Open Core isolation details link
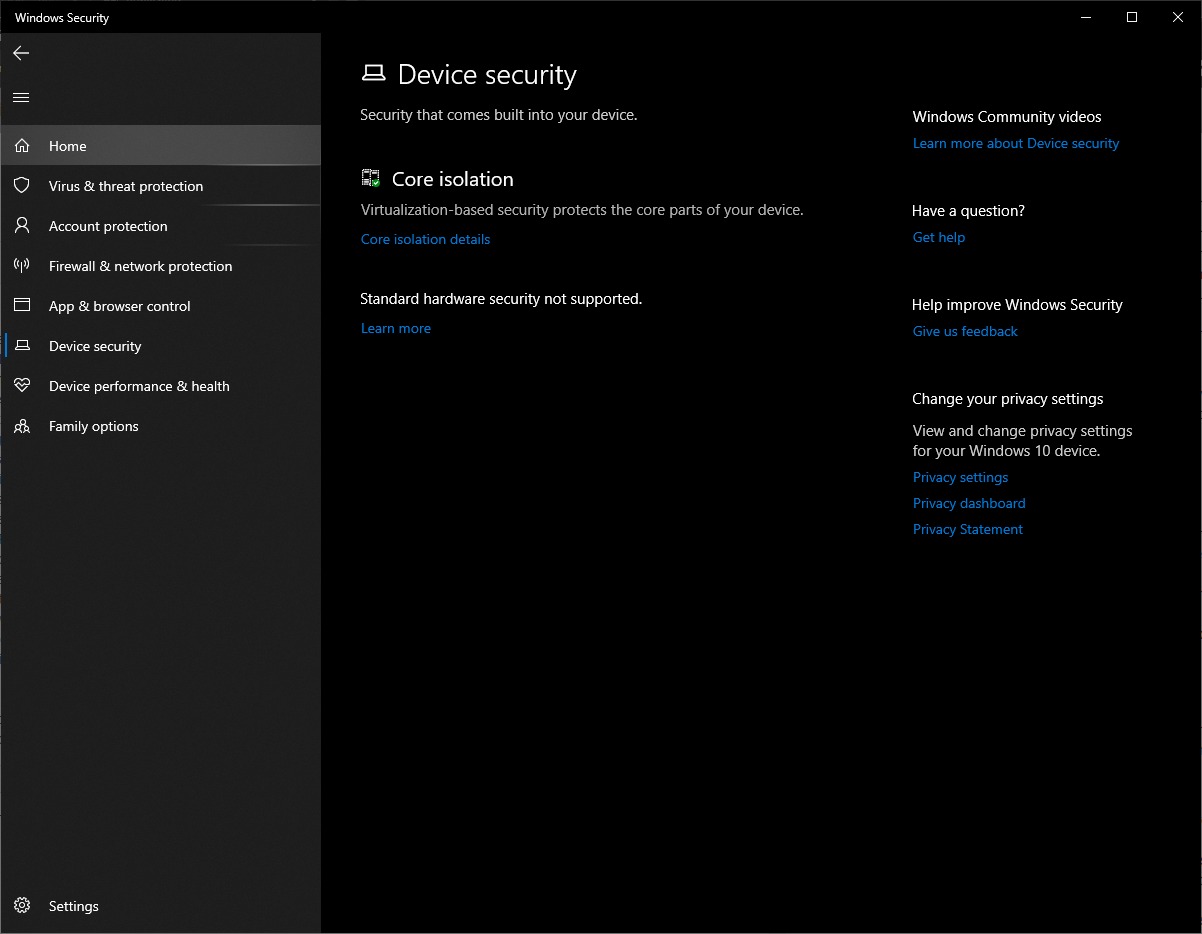 point(425,239)
